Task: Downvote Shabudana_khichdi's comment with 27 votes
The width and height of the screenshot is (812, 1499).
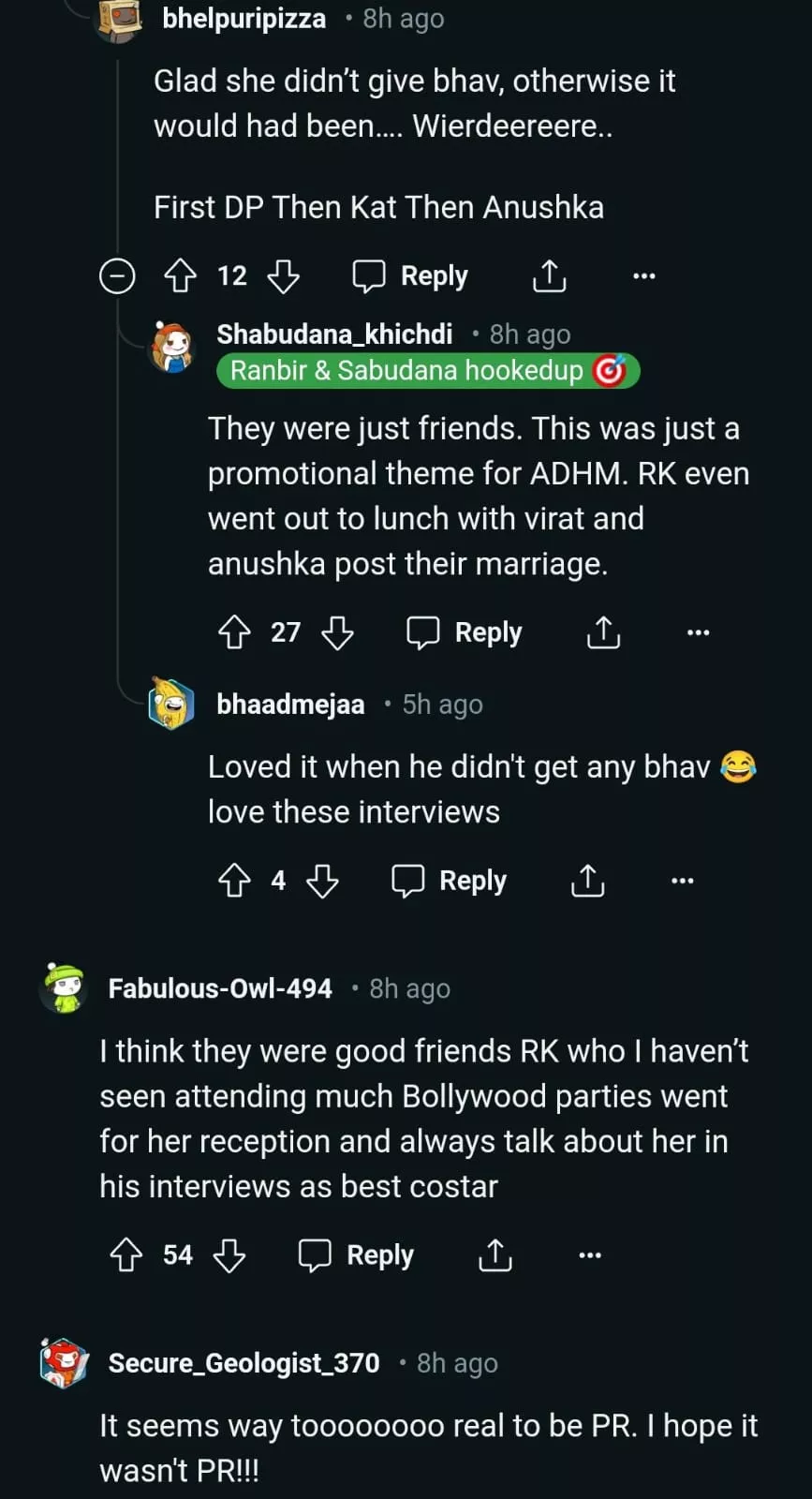Action: pos(337,632)
